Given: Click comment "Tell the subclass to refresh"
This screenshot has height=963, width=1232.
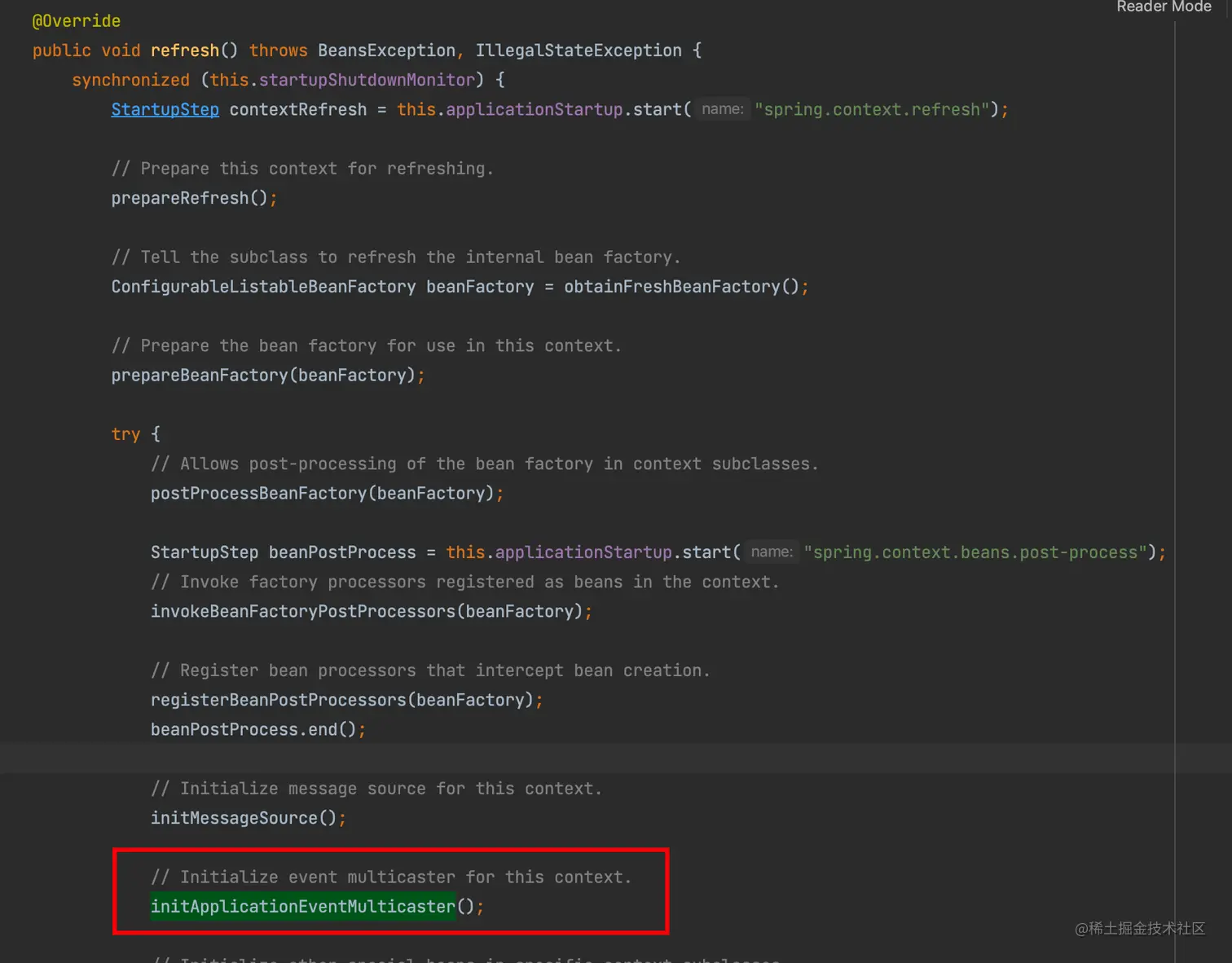Looking at the screenshot, I should pyautogui.click(x=396, y=257).
